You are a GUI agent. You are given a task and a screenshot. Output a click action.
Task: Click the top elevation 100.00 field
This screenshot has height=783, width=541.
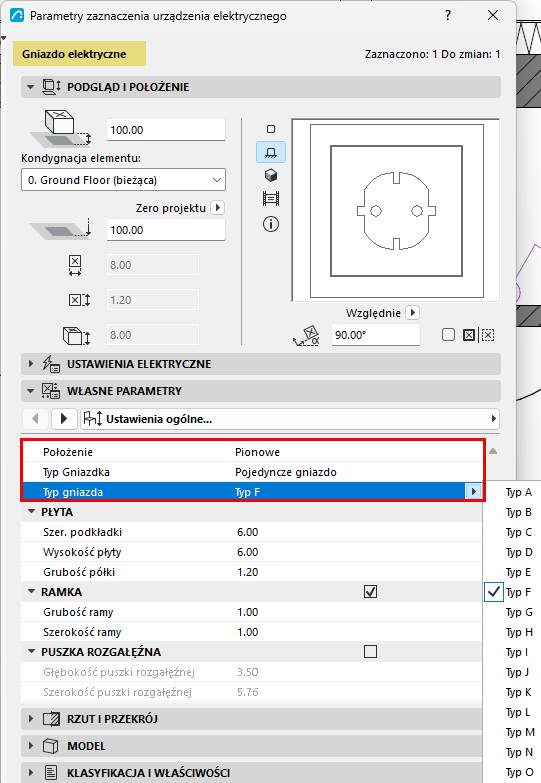click(166, 130)
